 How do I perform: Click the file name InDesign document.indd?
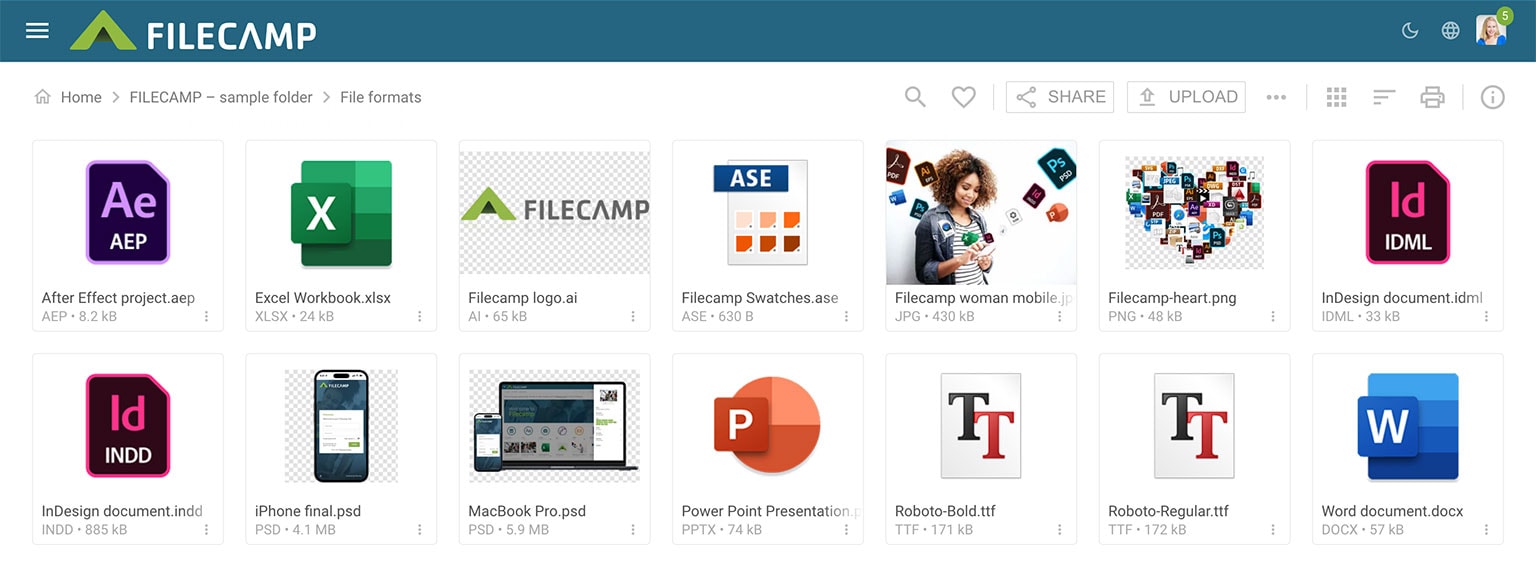click(122, 511)
